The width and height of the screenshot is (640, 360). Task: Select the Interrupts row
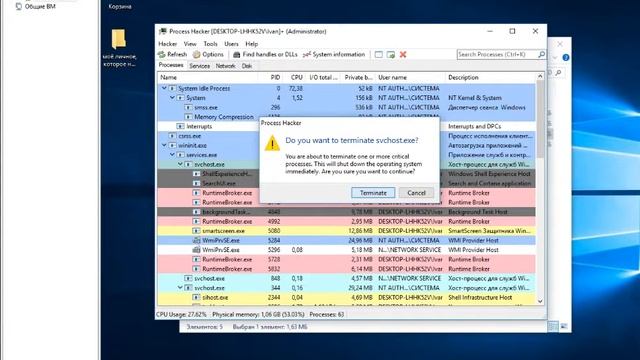tap(347, 127)
